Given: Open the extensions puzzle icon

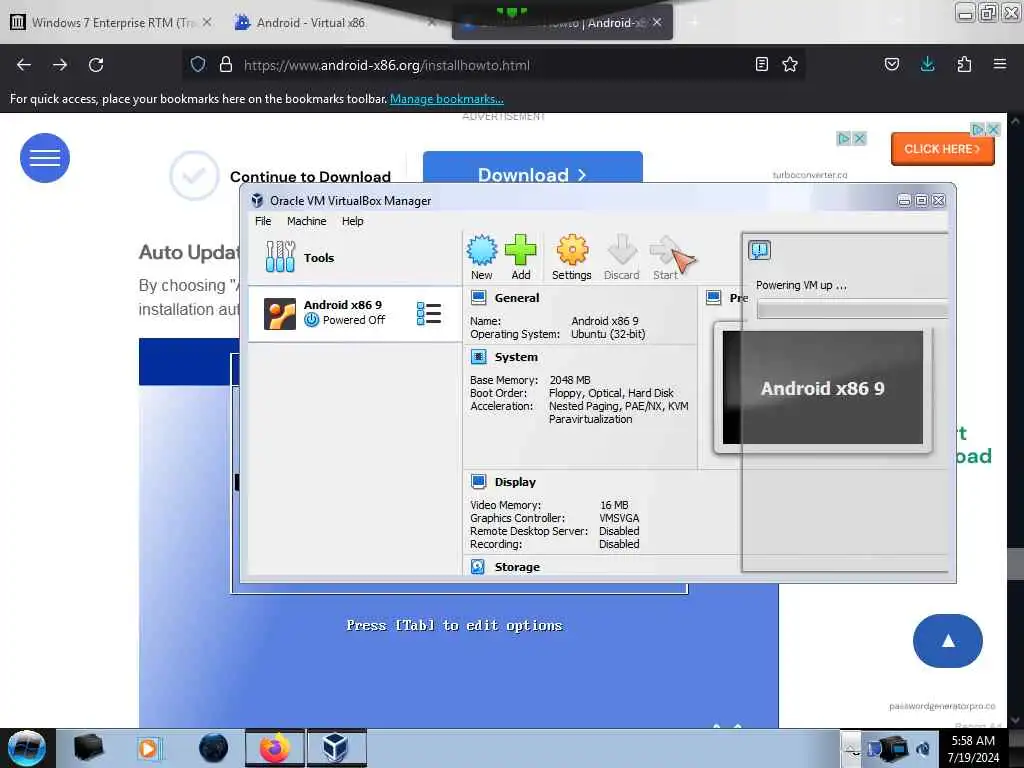Looking at the screenshot, I should 964,65.
